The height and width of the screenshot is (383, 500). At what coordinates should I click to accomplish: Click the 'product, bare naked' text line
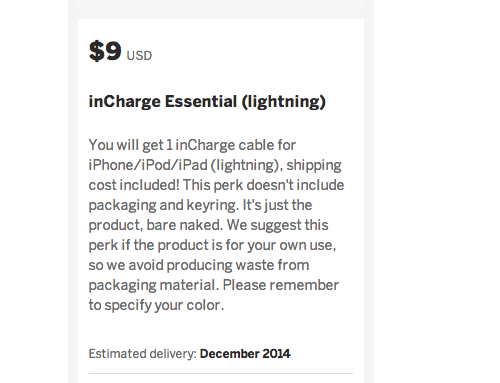pyautogui.click(x=208, y=225)
